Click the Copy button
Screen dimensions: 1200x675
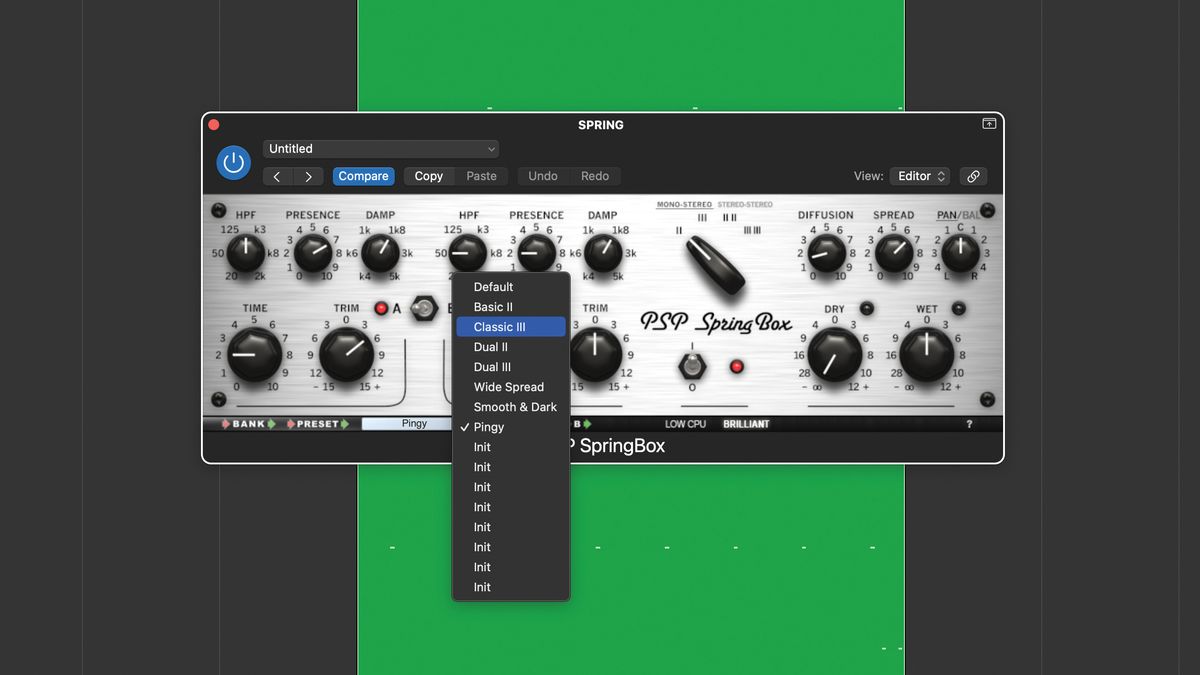428,176
